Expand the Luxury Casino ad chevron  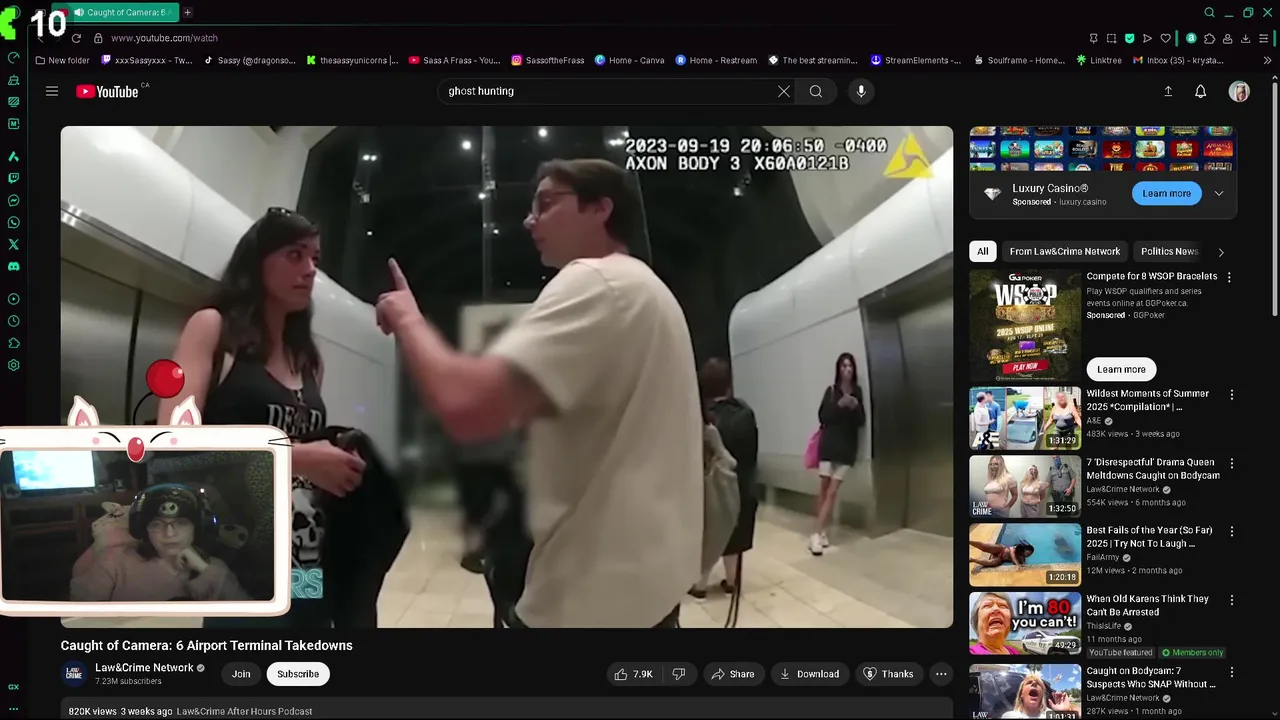tap(1219, 193)
